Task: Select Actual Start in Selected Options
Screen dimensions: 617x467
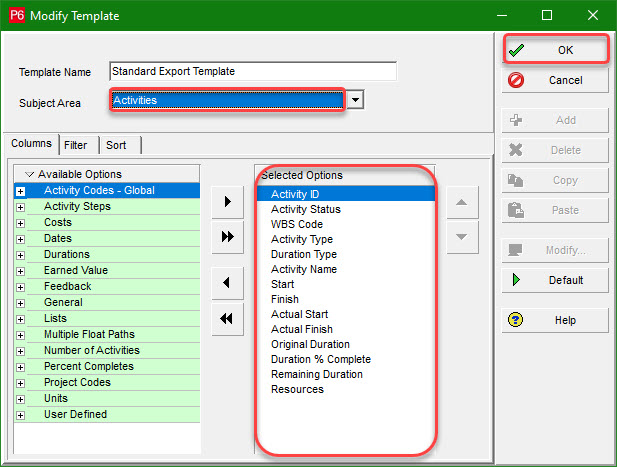Action: pyautogui.click(x=346, y=314)
